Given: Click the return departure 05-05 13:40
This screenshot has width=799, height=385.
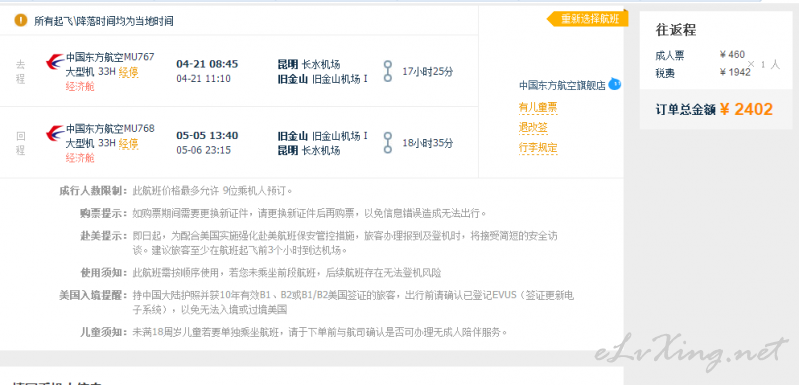Looking at the screenshot, I should point(207,135).
